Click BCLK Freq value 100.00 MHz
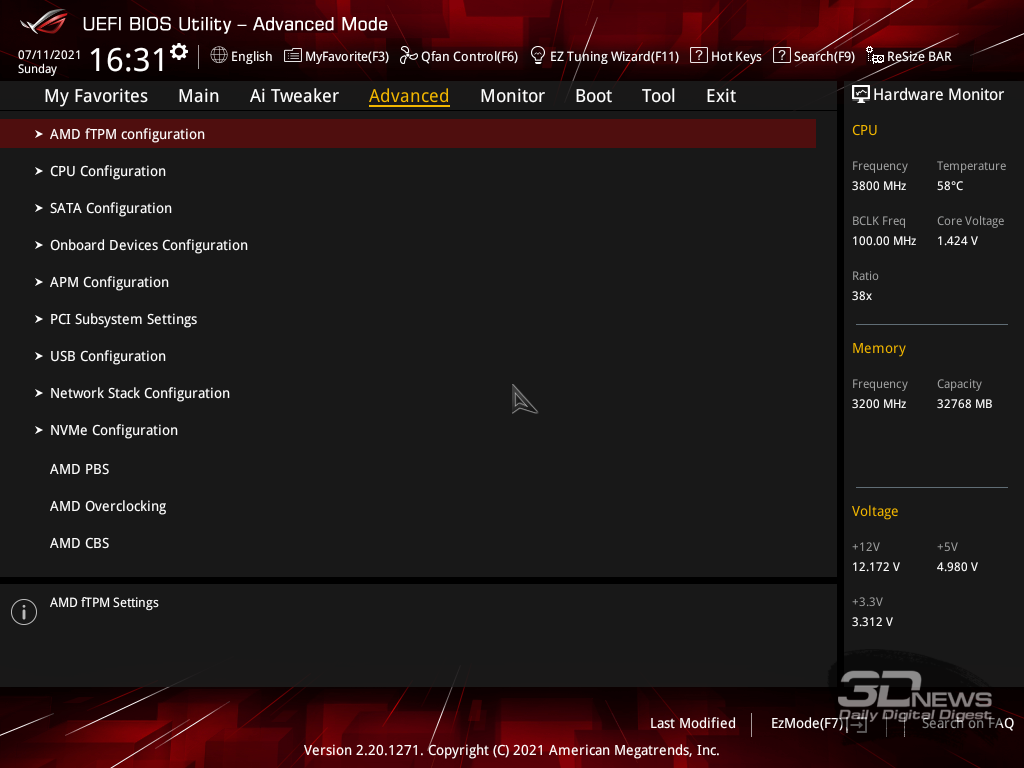This screenshot has width=1024, height=768. (884, 241)
